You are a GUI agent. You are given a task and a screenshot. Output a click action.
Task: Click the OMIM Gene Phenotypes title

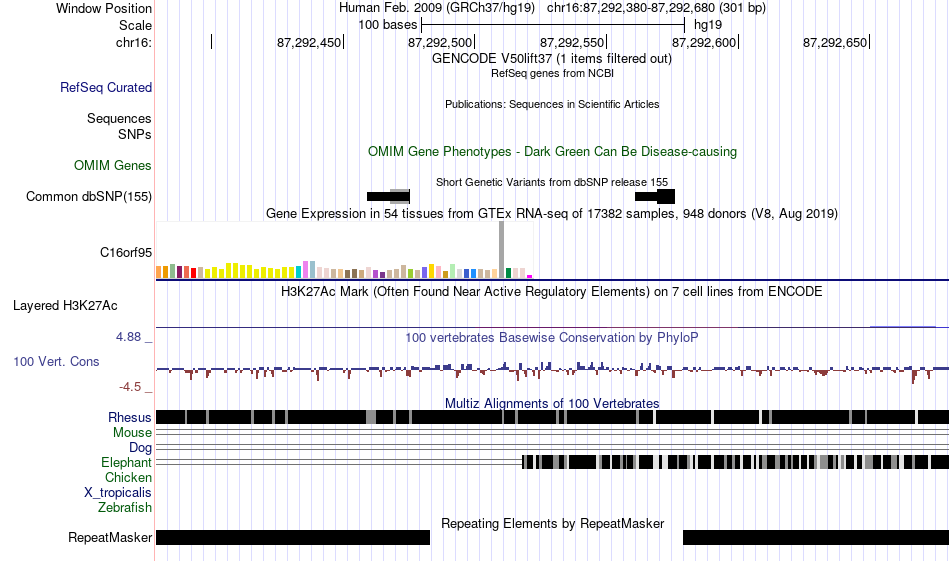click(552, 151)
